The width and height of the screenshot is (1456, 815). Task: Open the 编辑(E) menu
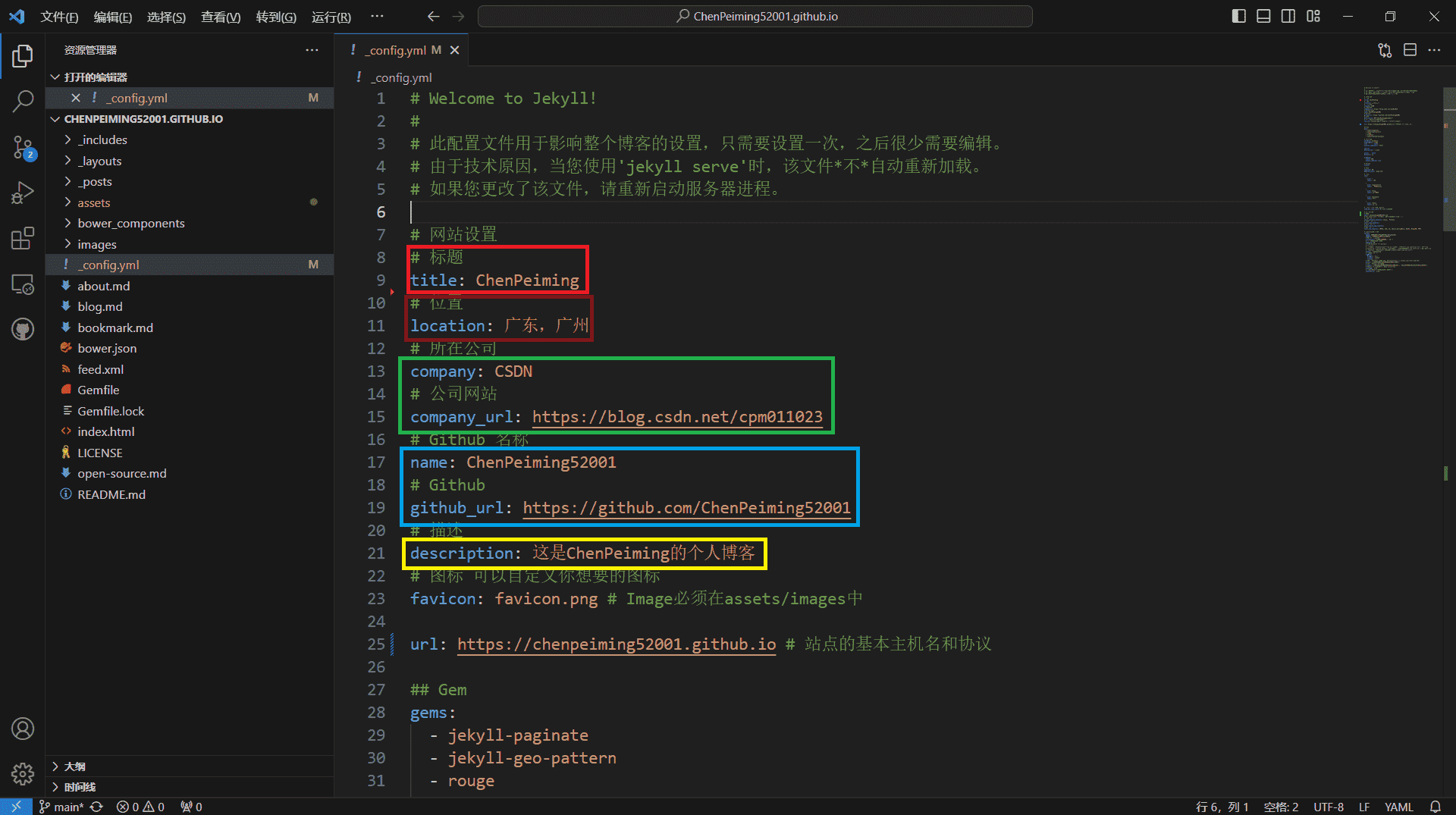pyautogui.click(x=112, y=17)
